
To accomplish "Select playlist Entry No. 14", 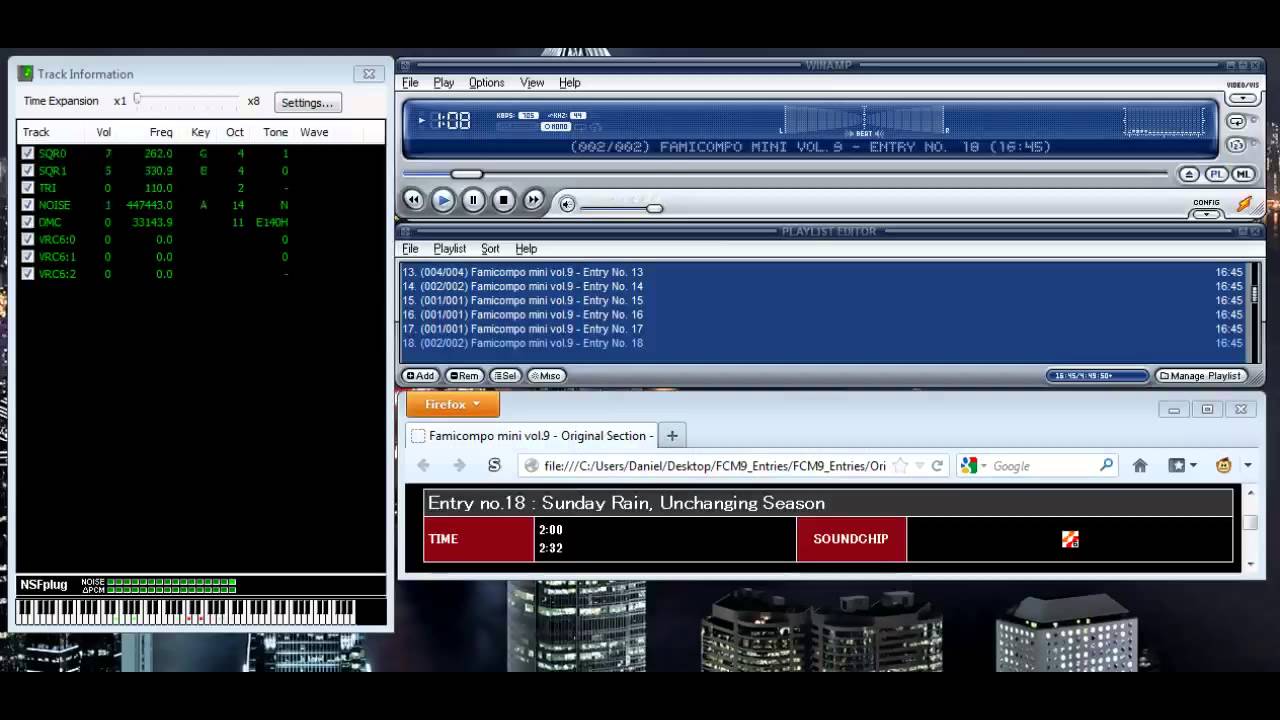I will pyautogui.click(x=825, y=286).
